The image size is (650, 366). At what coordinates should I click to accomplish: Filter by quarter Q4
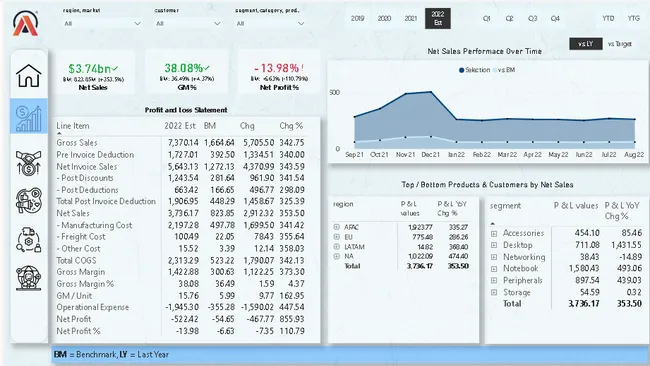click(x=555, y=18)
